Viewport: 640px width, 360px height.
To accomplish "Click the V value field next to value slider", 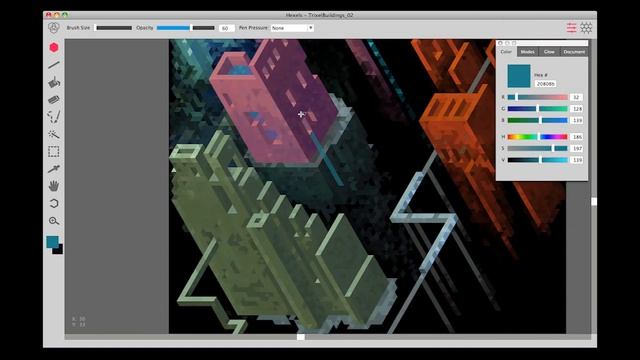I will [576, 160].
